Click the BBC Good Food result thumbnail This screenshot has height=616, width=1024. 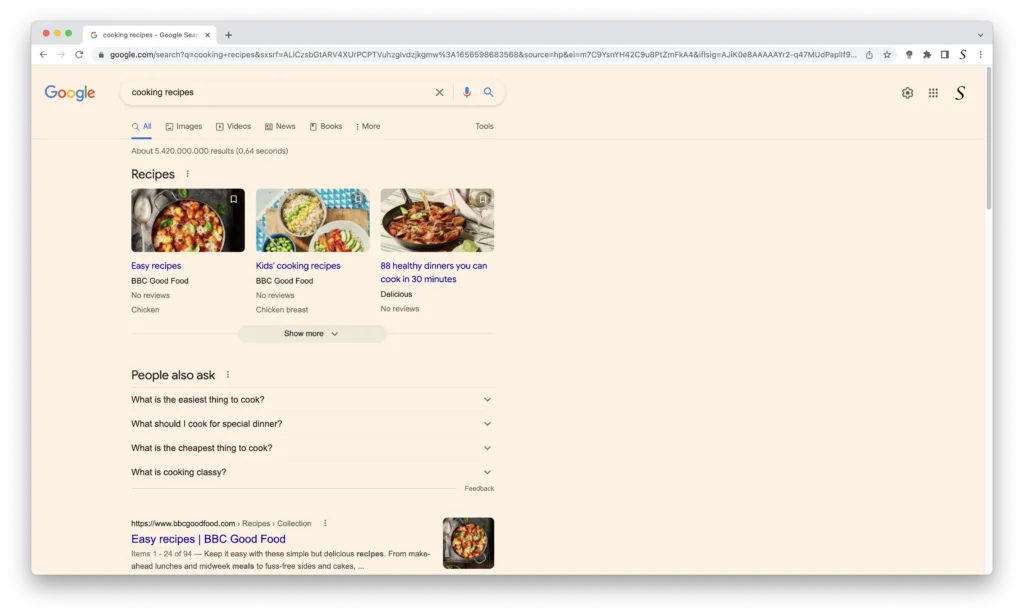pyautogui.click(x=468, y=543)
